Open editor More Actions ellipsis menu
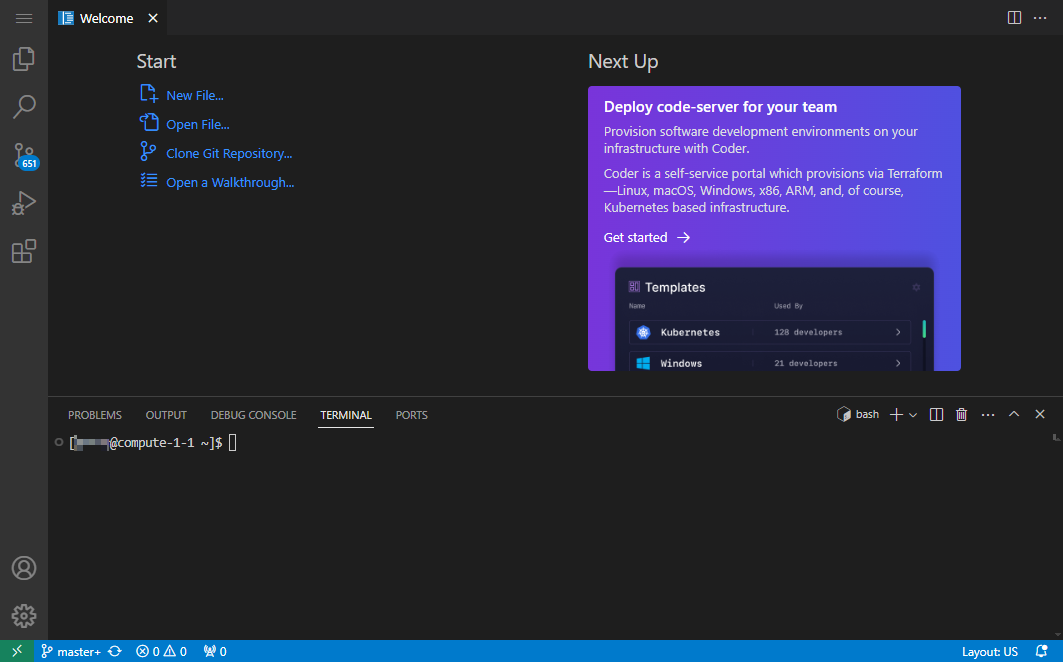Image resolution: width=1063 pixels, height=662 pixels. (x=1040, y=18)
